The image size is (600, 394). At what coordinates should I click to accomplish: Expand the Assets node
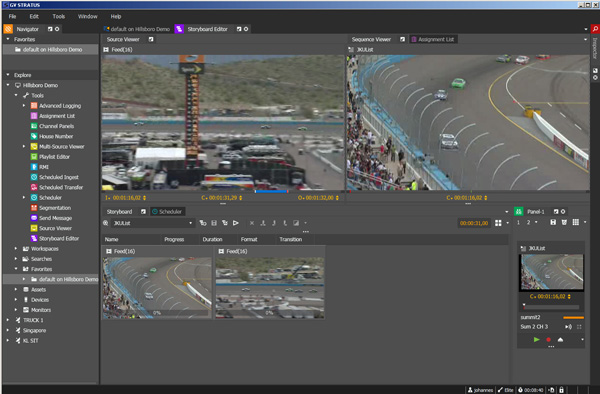pyautogui.click(x=16, y=290)
